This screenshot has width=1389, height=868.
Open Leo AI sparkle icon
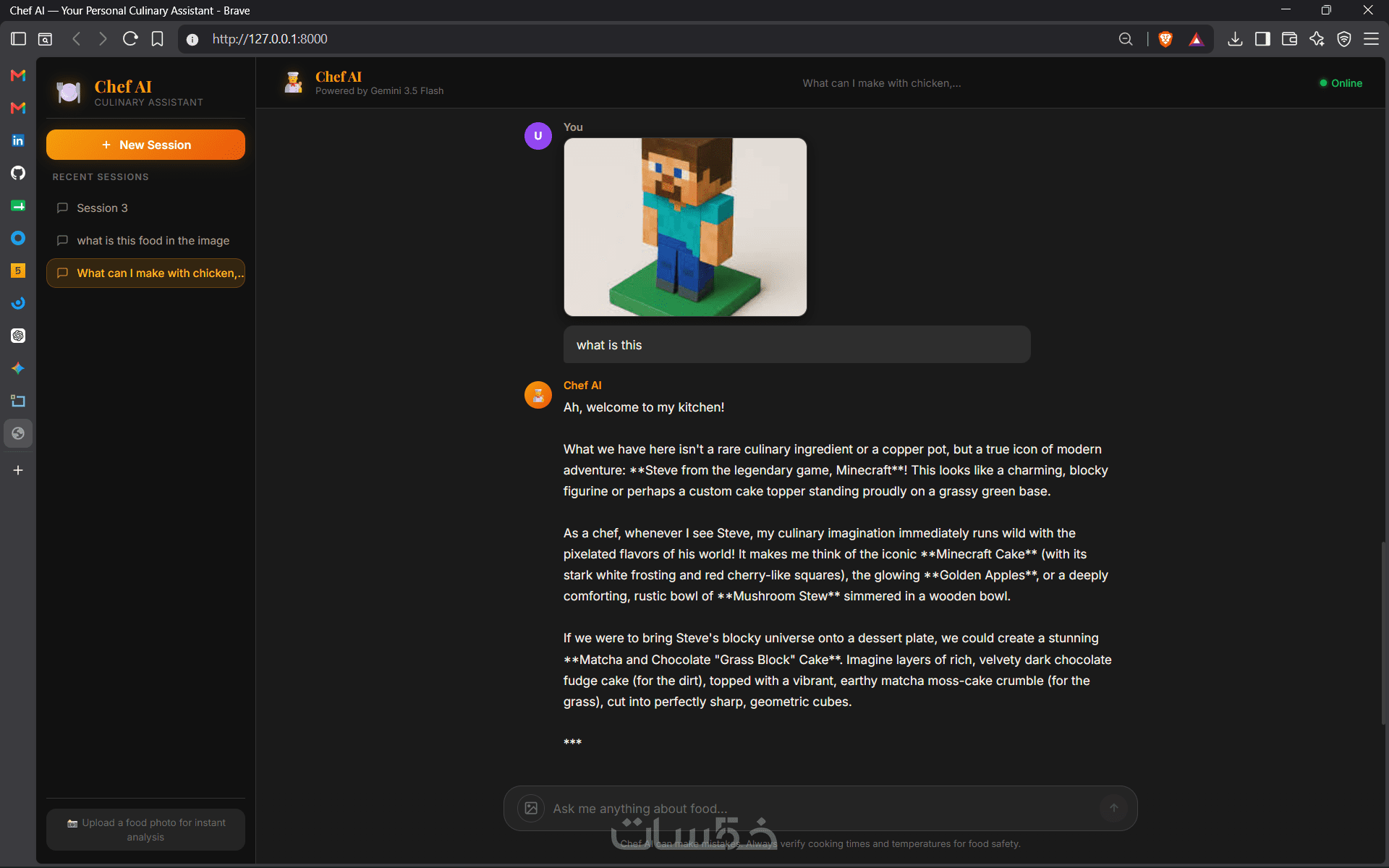[1317, 39]
